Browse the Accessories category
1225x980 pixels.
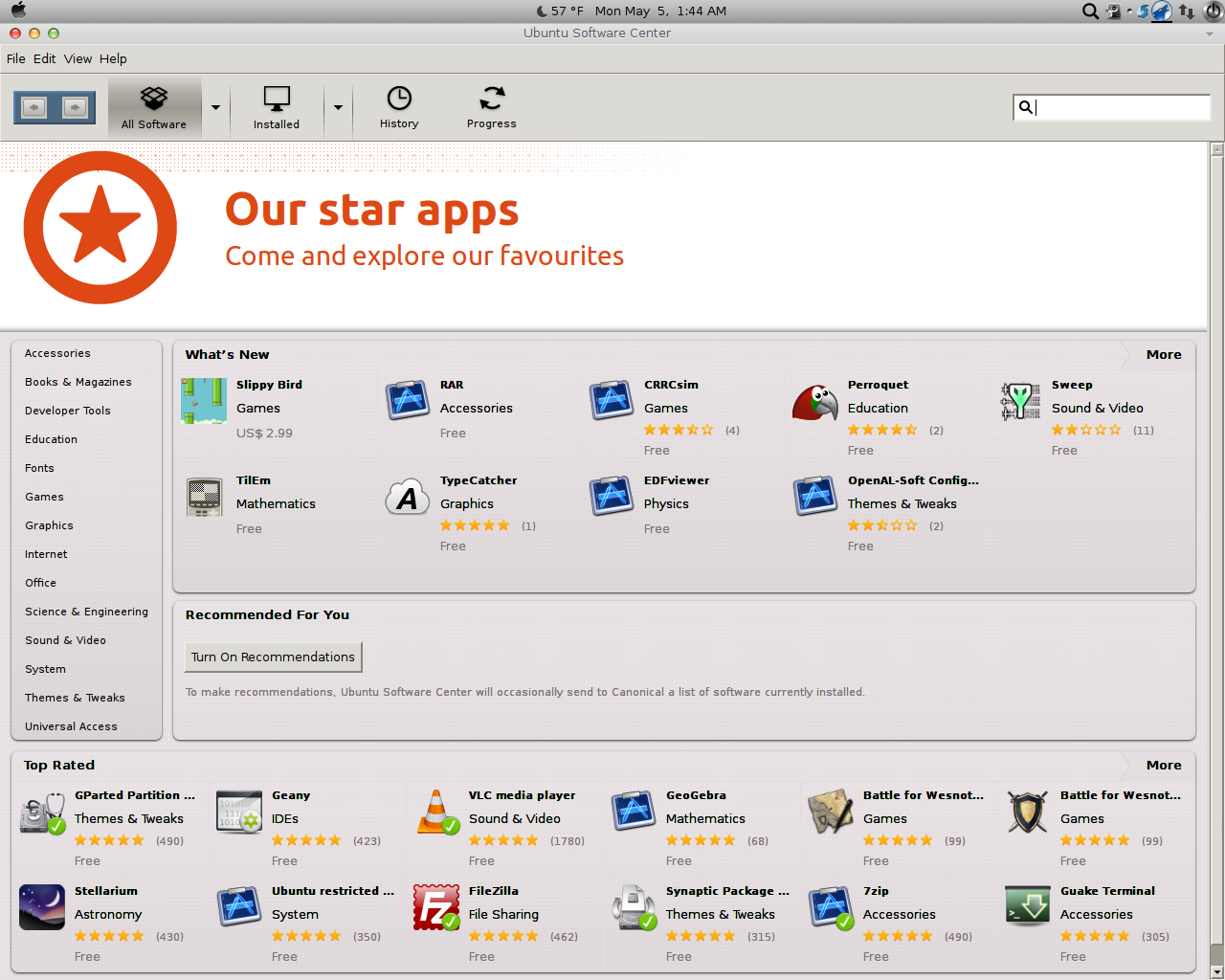click(57, 353)
